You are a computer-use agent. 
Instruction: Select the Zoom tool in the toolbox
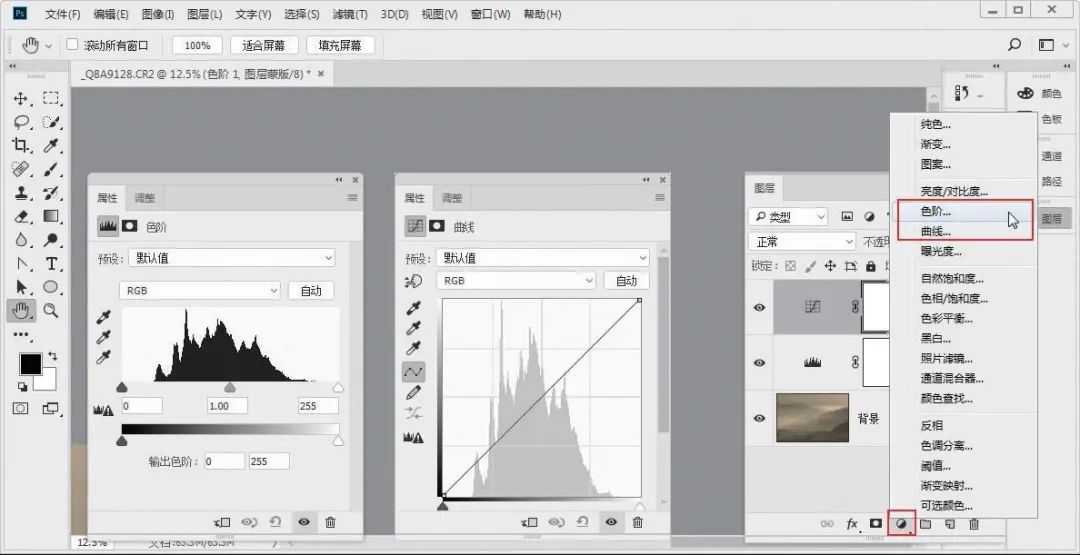[51, 311]
